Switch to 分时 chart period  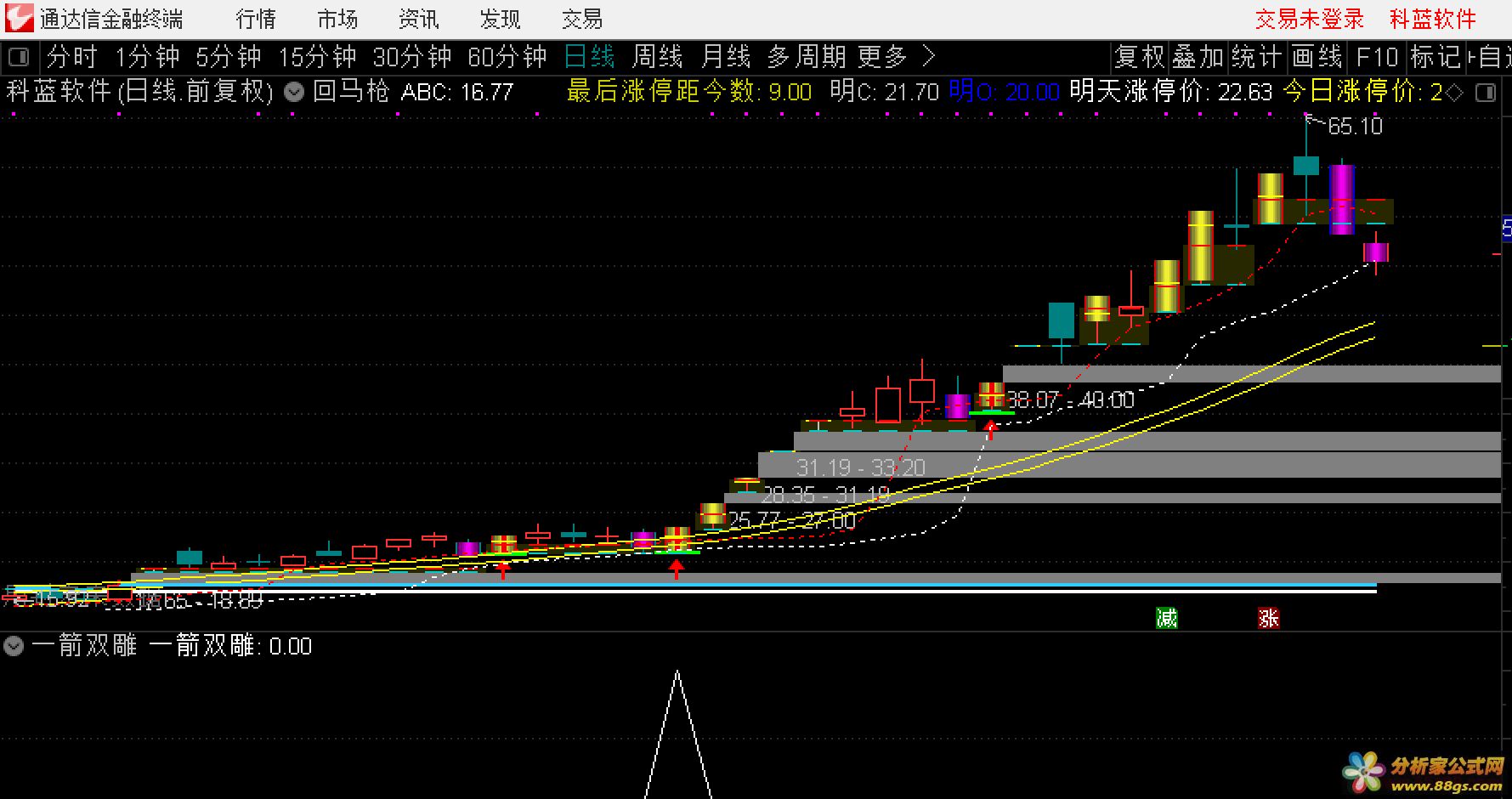point(72,57)
